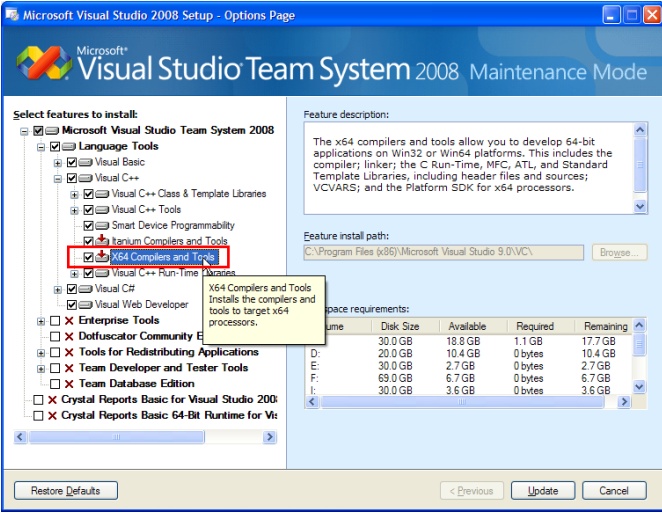Click the Update button
662x513 pixels.
click(x=543, y=491)
